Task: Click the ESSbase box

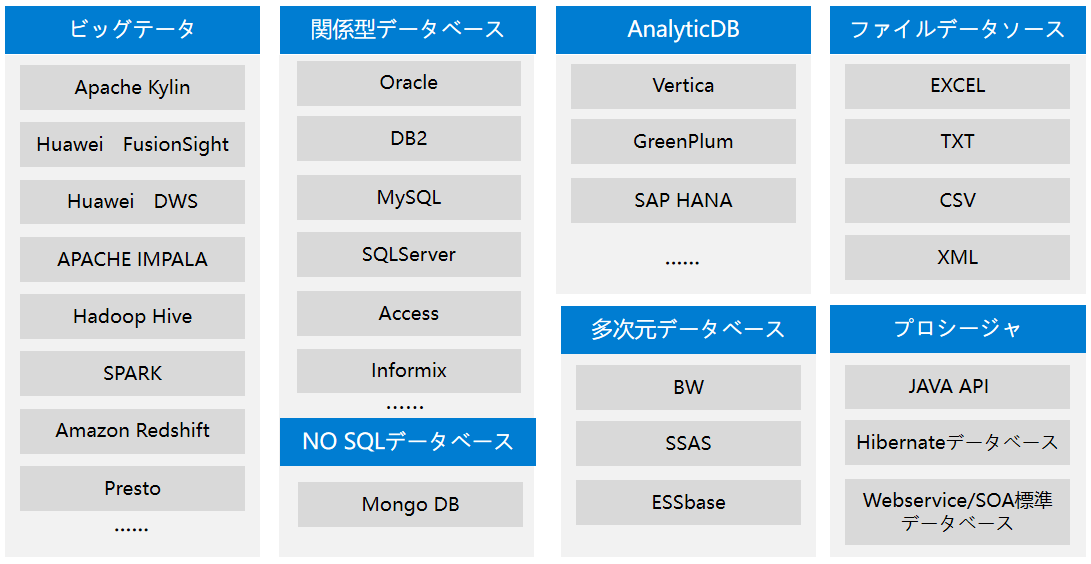Action: 688,502
